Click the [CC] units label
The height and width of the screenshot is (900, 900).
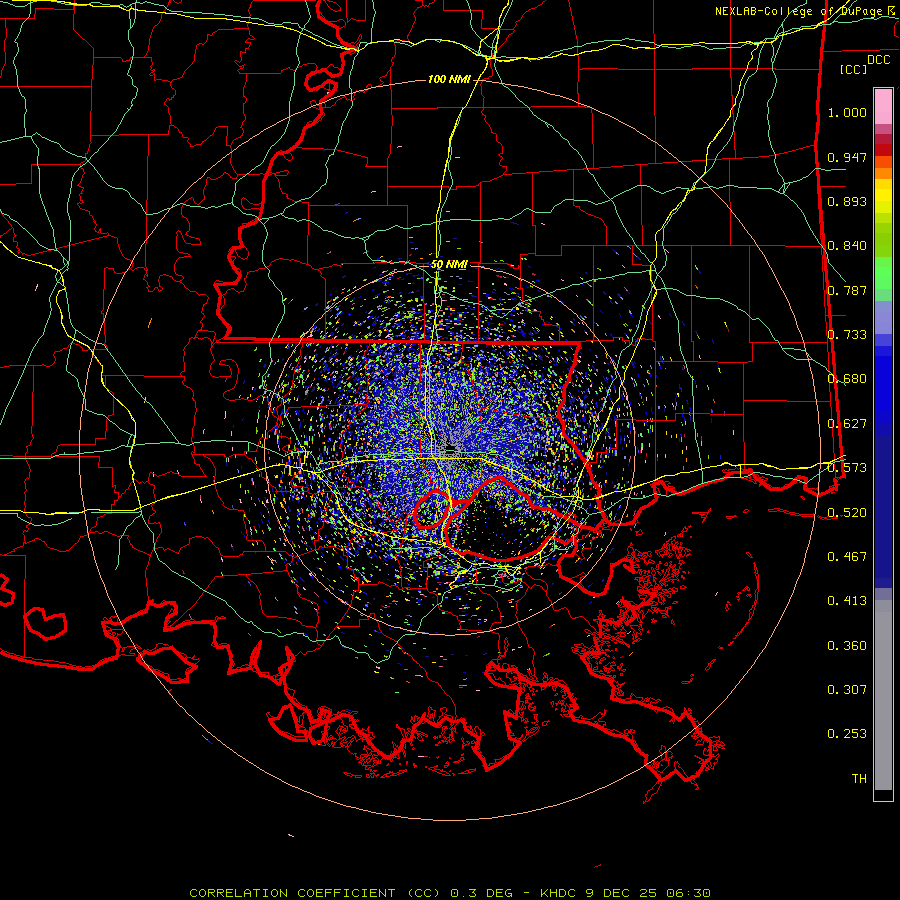[854, 69]
